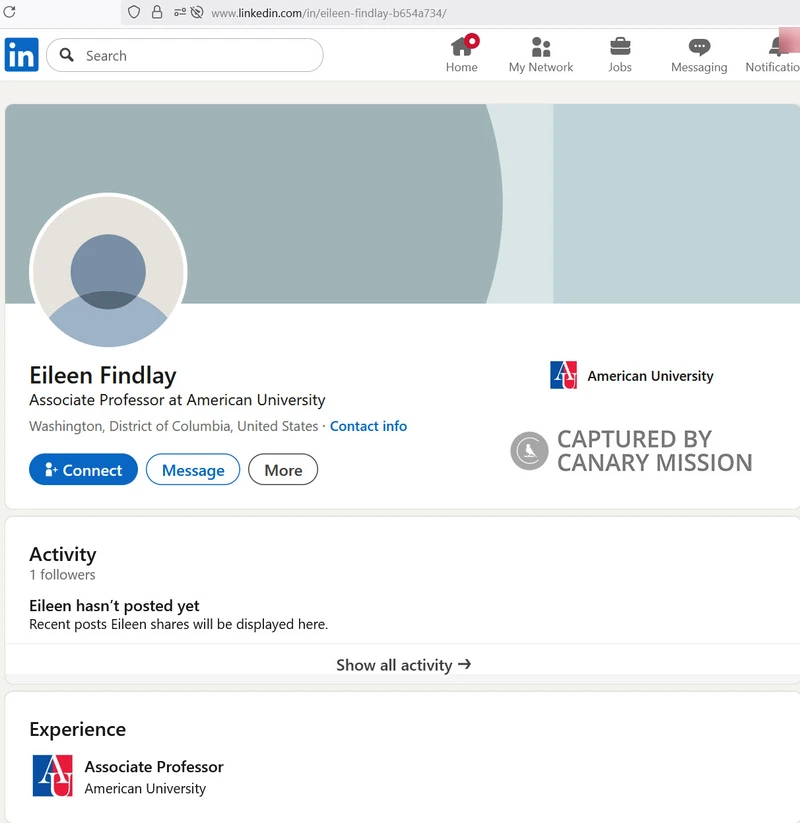Screen dimensions: 800x823
Task: Open My Network people icon
Action: pos(541,47)
